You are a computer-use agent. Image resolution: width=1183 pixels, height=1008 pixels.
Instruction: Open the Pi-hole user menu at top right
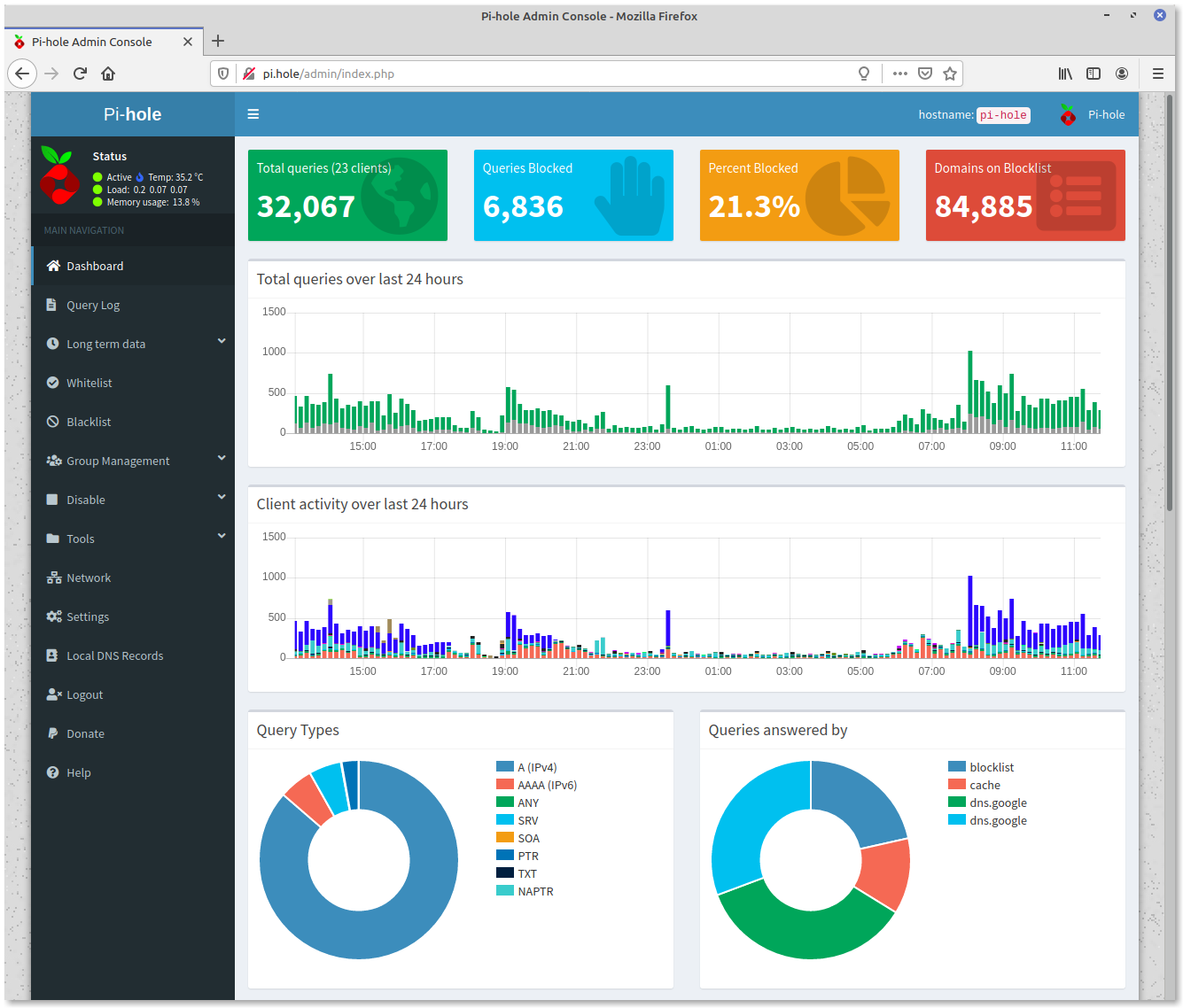(x=1092, y=114)
